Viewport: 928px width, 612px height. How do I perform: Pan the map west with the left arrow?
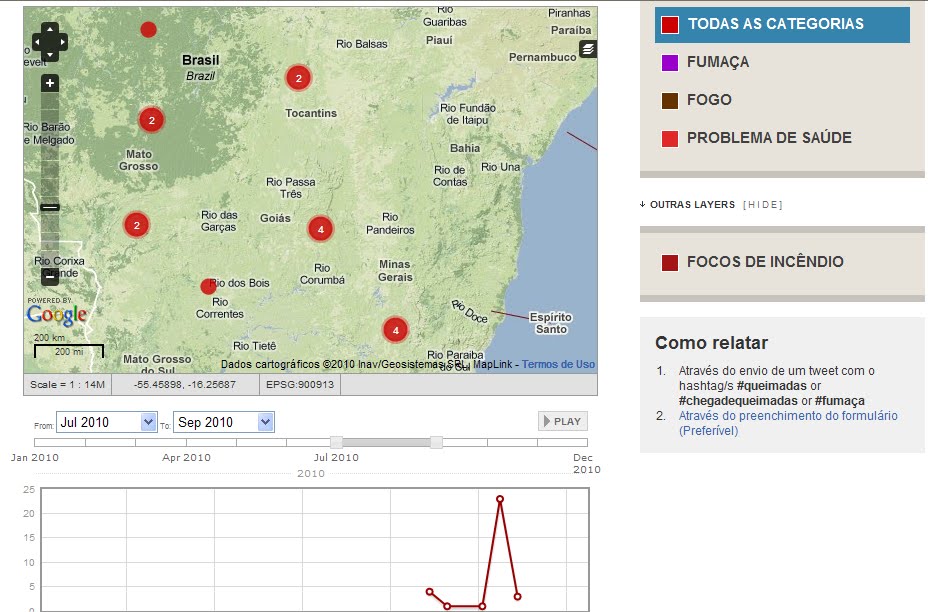click(x=37, y=44)
